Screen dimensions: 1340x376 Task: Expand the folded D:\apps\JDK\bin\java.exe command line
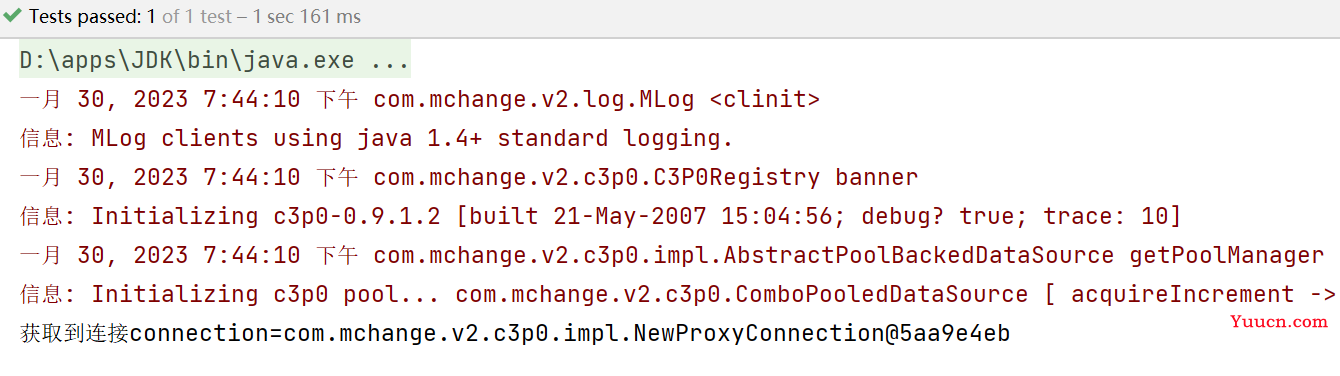[215, 60]
